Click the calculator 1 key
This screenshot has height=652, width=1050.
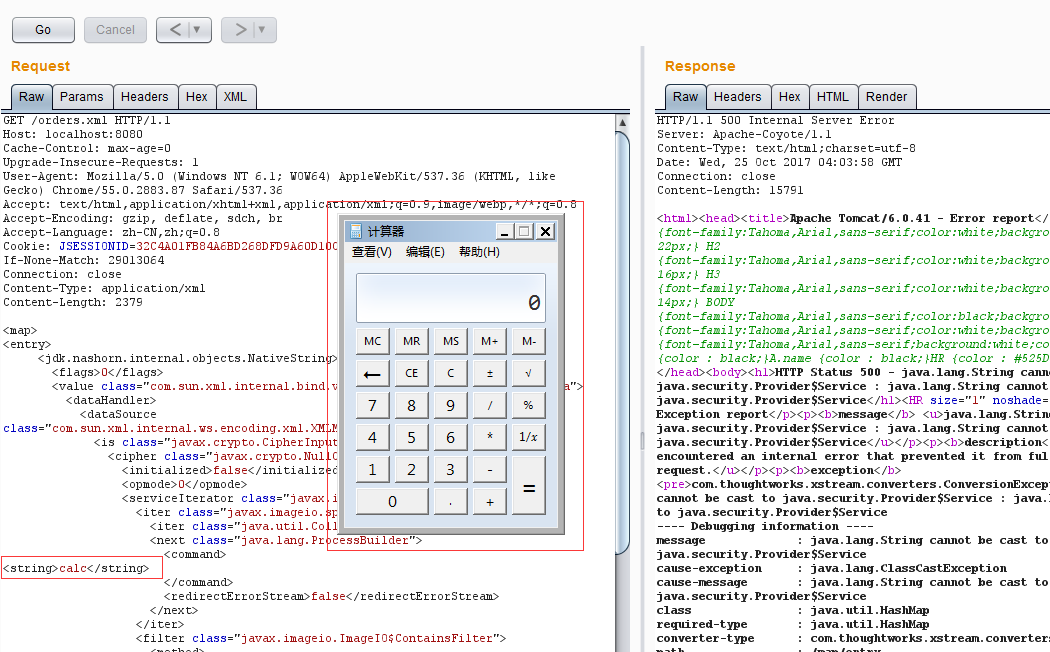(372, 470)
